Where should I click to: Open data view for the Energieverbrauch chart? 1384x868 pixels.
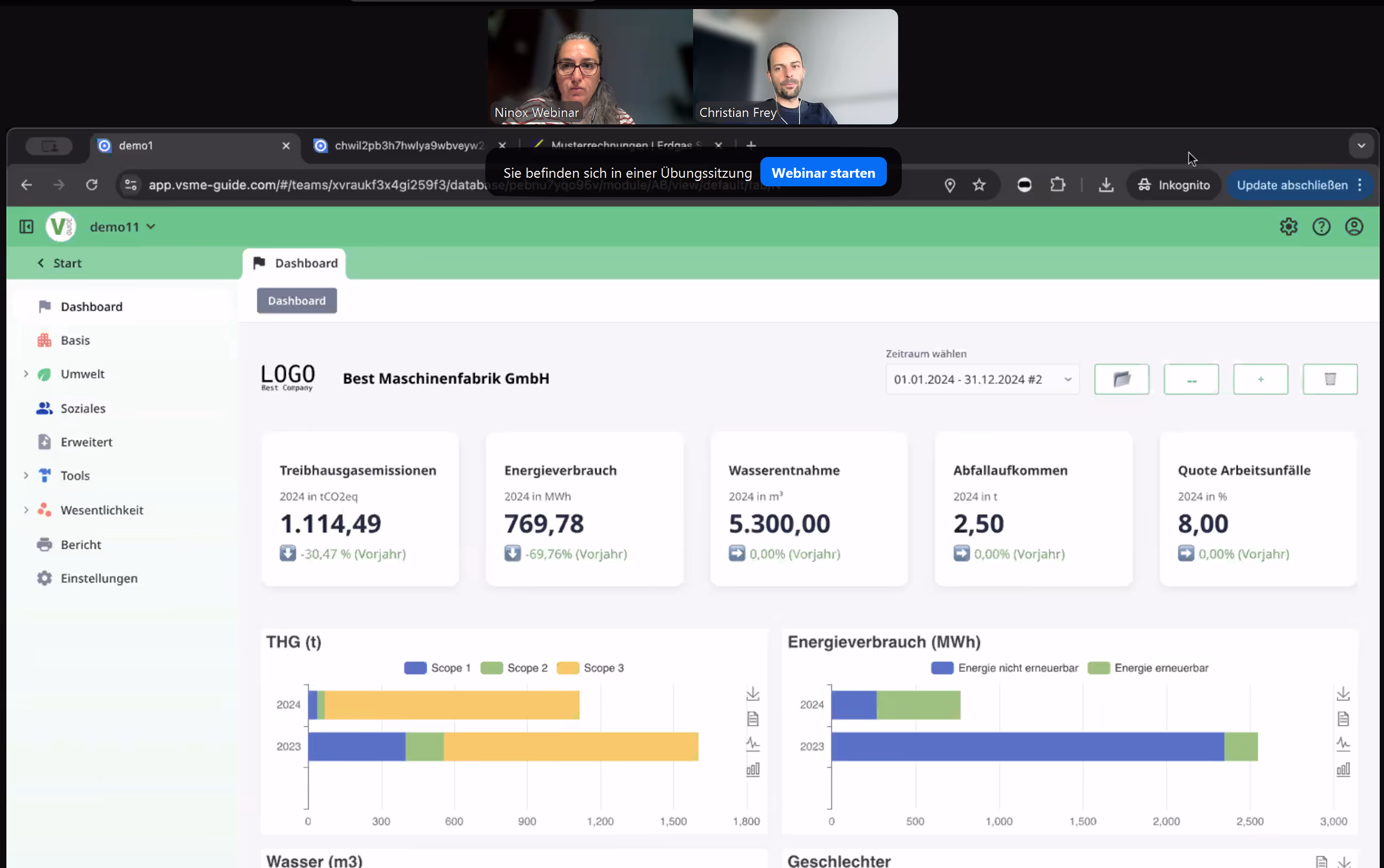pos(1344,717)
